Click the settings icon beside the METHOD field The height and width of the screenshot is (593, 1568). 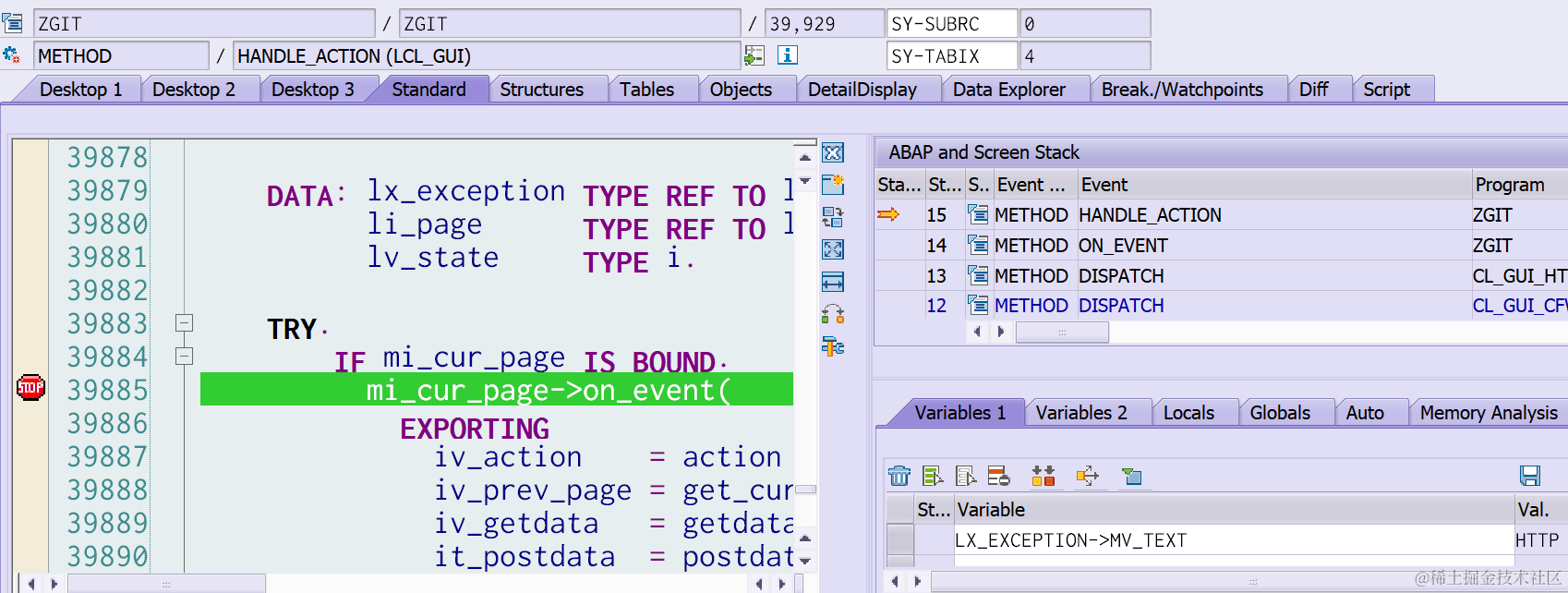click(11, 55)
